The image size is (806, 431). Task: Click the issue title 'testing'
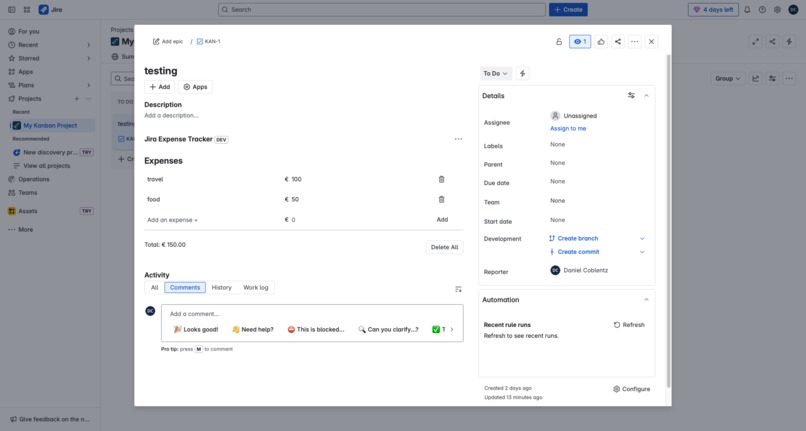click(160, 71)
